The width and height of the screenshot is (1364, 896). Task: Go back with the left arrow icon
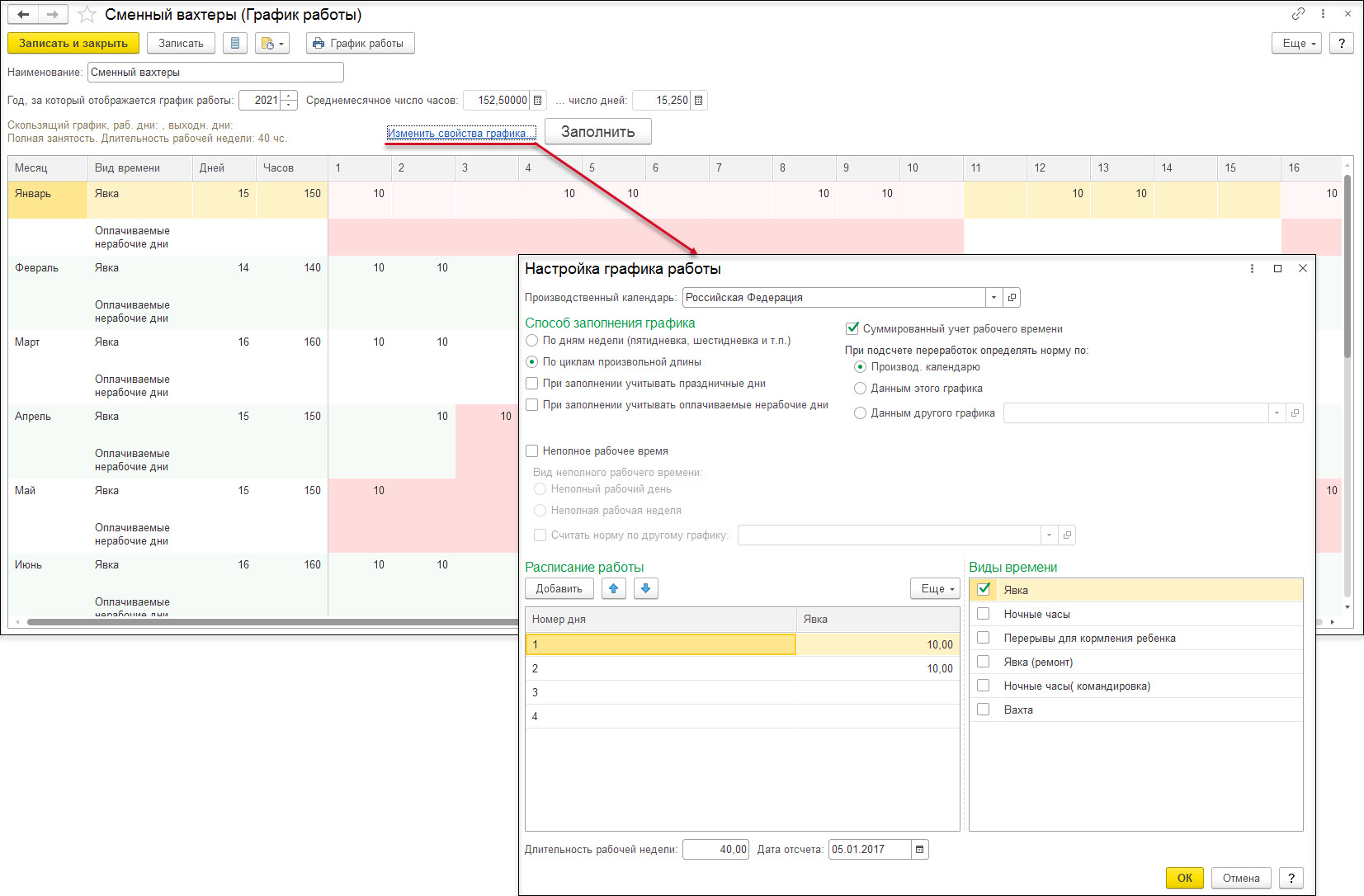click(x=23, y=14)
